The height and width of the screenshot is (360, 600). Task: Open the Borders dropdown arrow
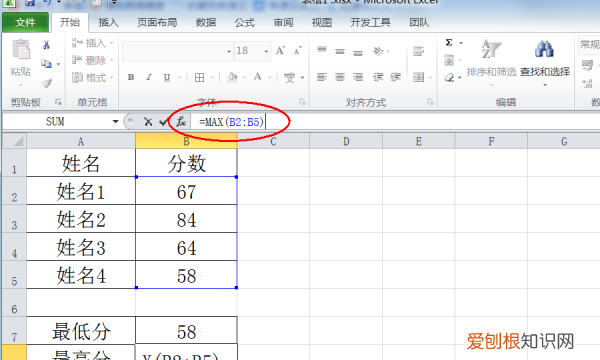point(212,78)
